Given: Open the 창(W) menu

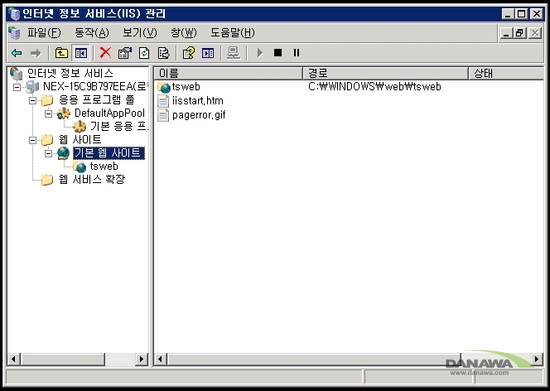Looking at the screenshot, I should pos(184,33).
